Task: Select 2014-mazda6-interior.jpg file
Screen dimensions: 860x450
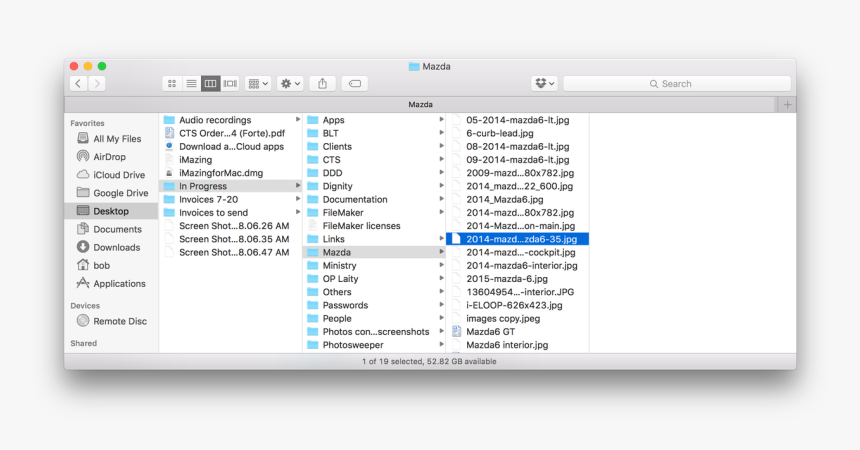Action: click(518, 265)
